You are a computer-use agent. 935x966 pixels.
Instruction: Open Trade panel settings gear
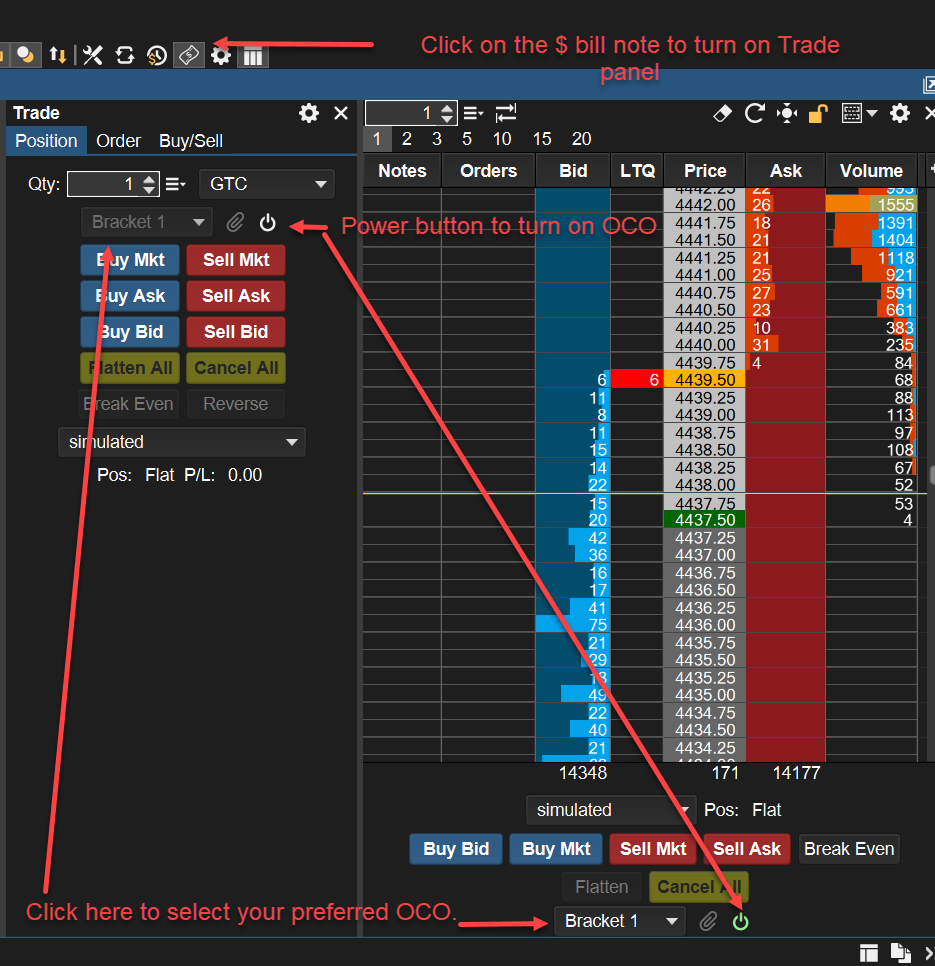click(309, 113)
